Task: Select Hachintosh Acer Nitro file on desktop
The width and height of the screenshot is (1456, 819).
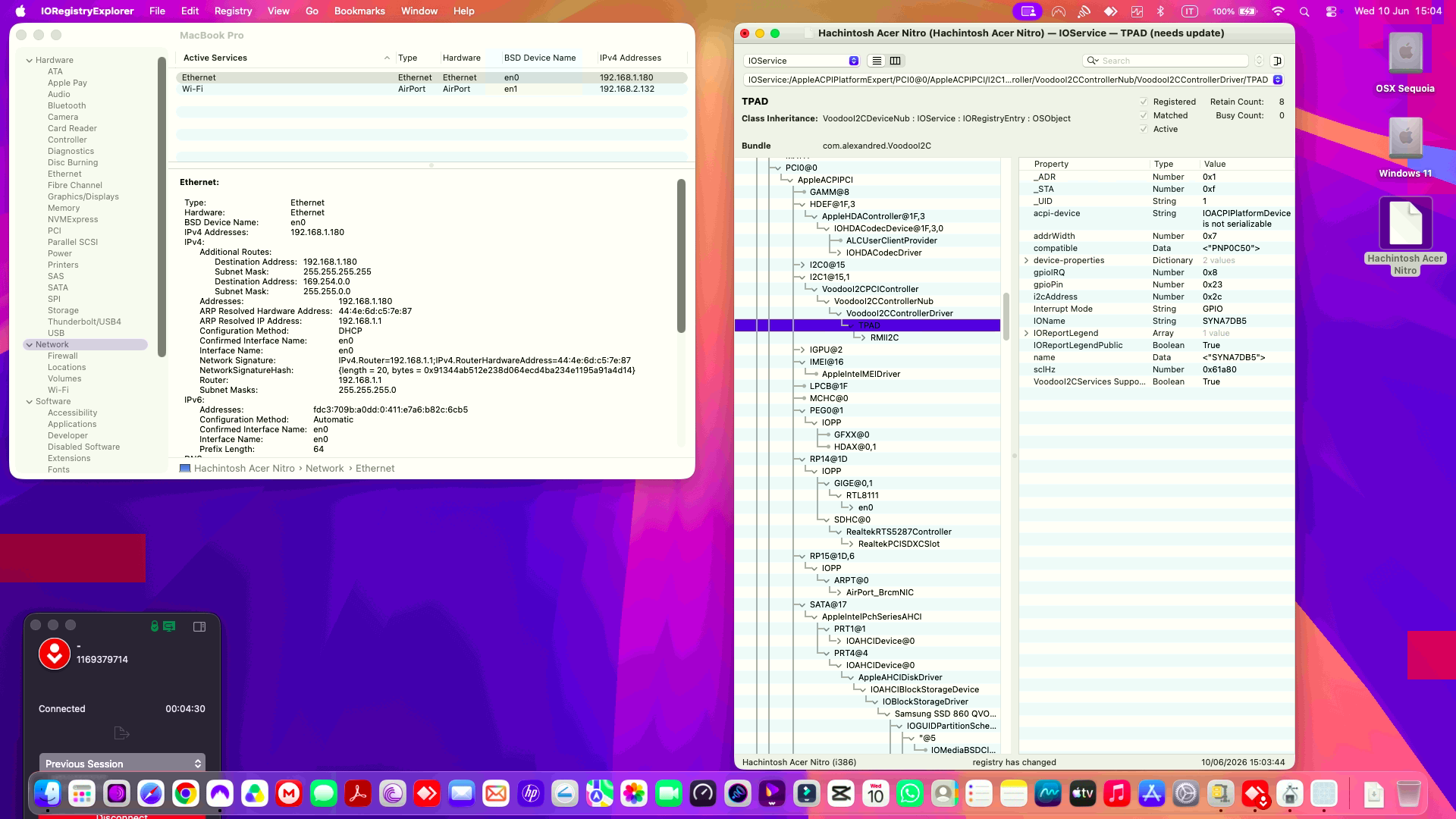Action: tap(1405, 223)
